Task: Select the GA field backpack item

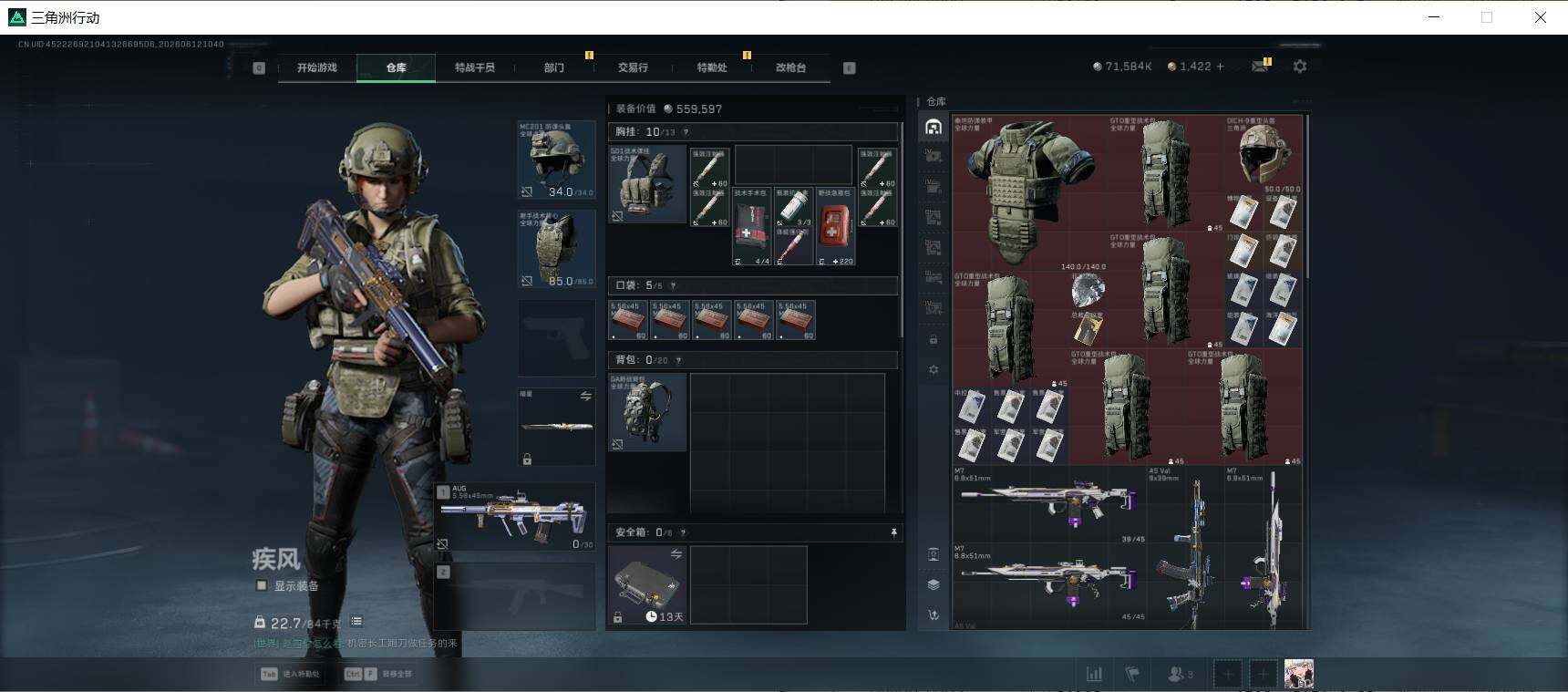Action: (x=647, y=412)
